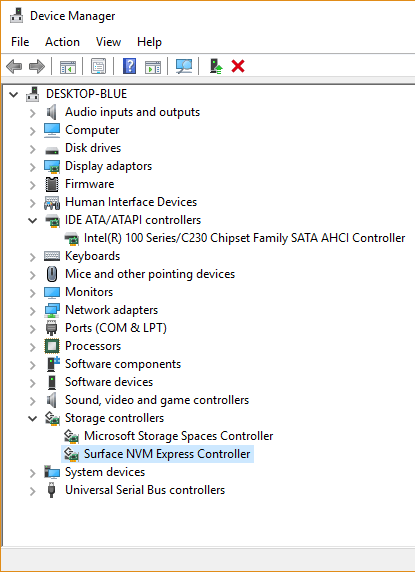This screenshot has width=415, height=572.
Task: Click the Software components icon
Action: coord(53,364)
